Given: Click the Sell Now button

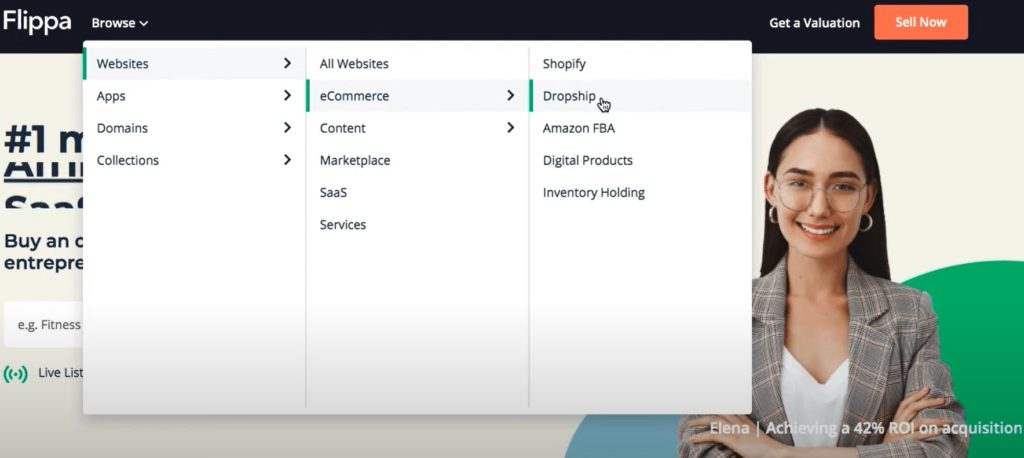Looking at the screenshot, I should 921,22.
